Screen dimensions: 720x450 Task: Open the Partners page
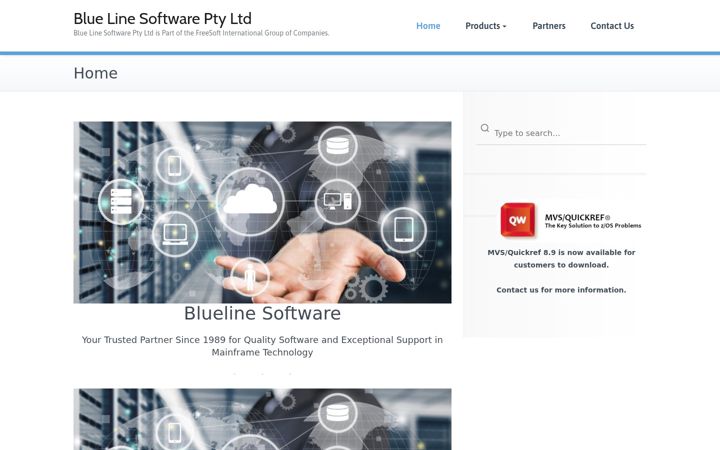[549, 26]
